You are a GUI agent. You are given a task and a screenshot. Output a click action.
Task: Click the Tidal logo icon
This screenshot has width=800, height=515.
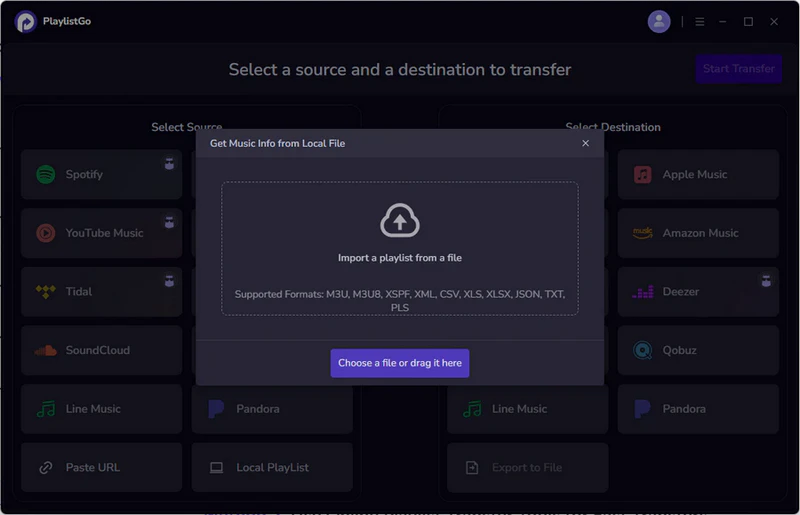click(46, 291)
